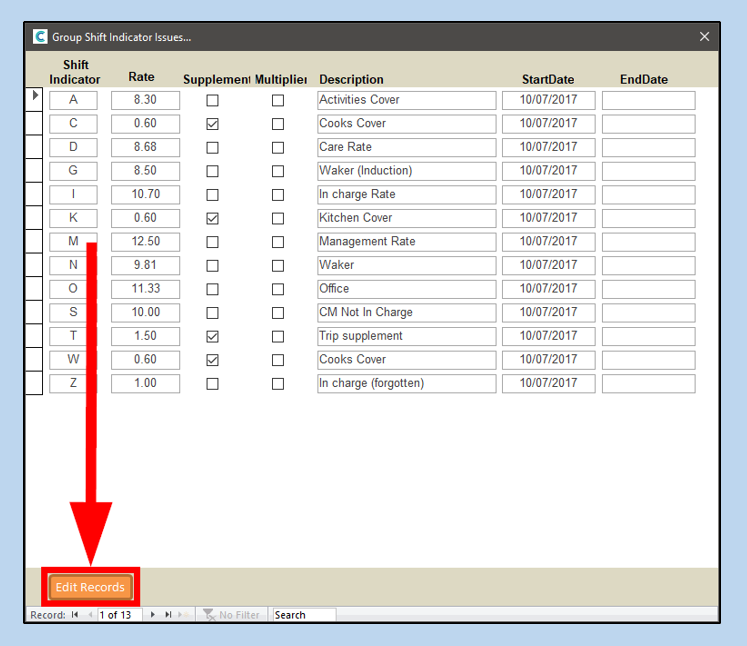The width and height of the screenshot is (747, 646).
Task: Close the Group Shift Indicator window
Action: click(704, 37)
